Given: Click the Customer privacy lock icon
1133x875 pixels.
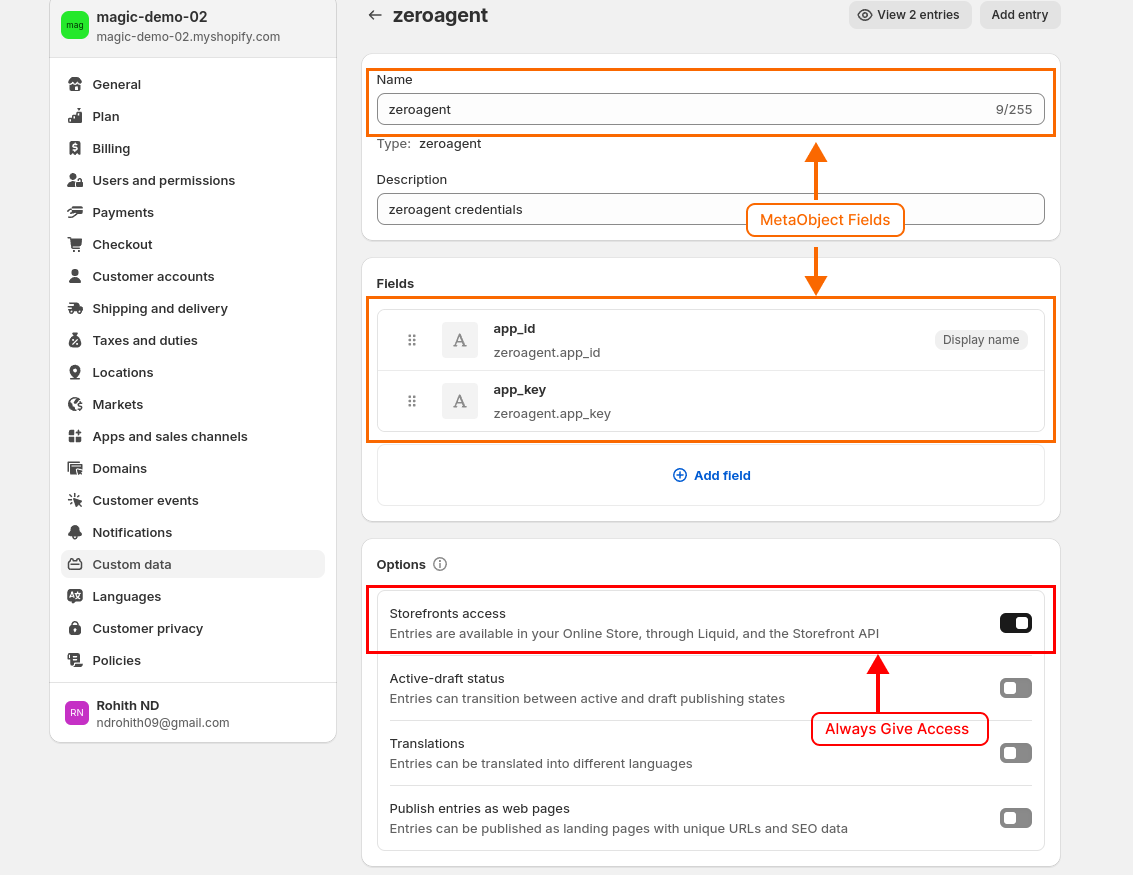Looking at the screenshot, I should (75, 628).
